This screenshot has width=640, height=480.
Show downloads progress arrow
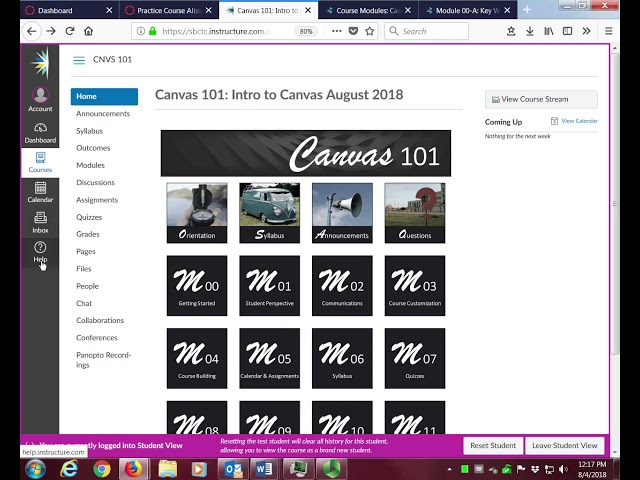(530, 31)
